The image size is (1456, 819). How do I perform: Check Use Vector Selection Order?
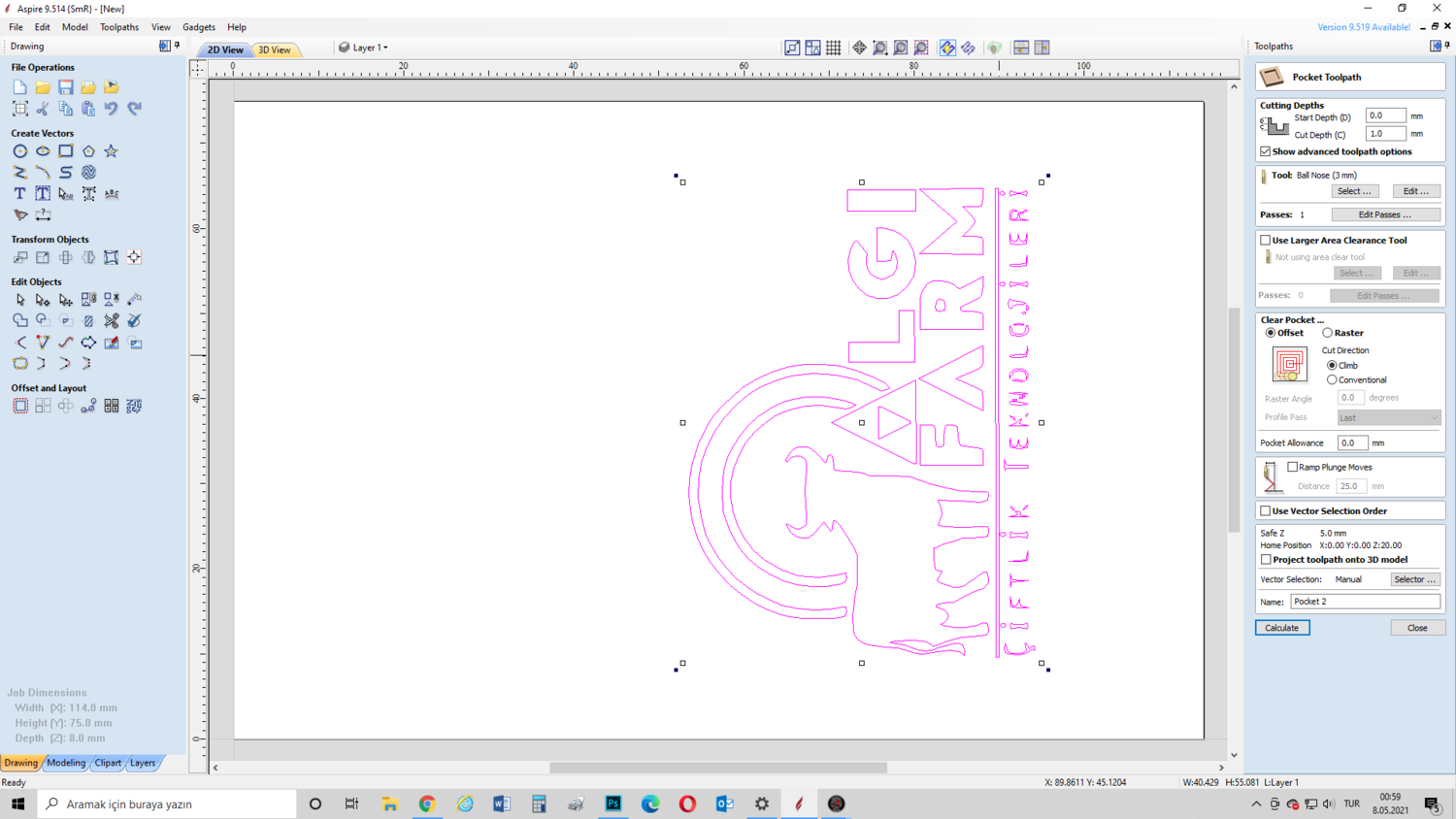[1266, 510]
